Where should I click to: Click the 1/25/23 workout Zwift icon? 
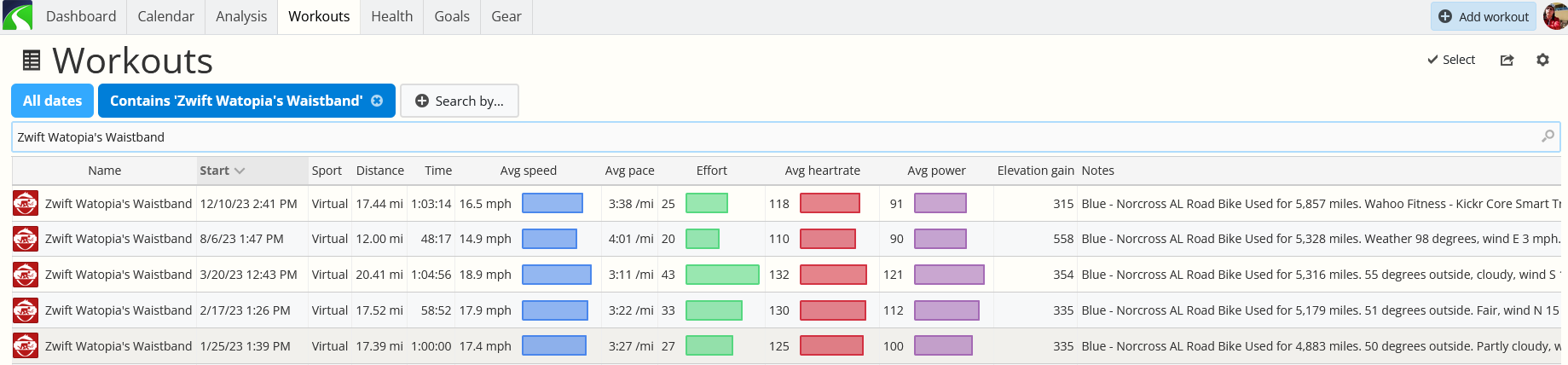tap(26, 346)
